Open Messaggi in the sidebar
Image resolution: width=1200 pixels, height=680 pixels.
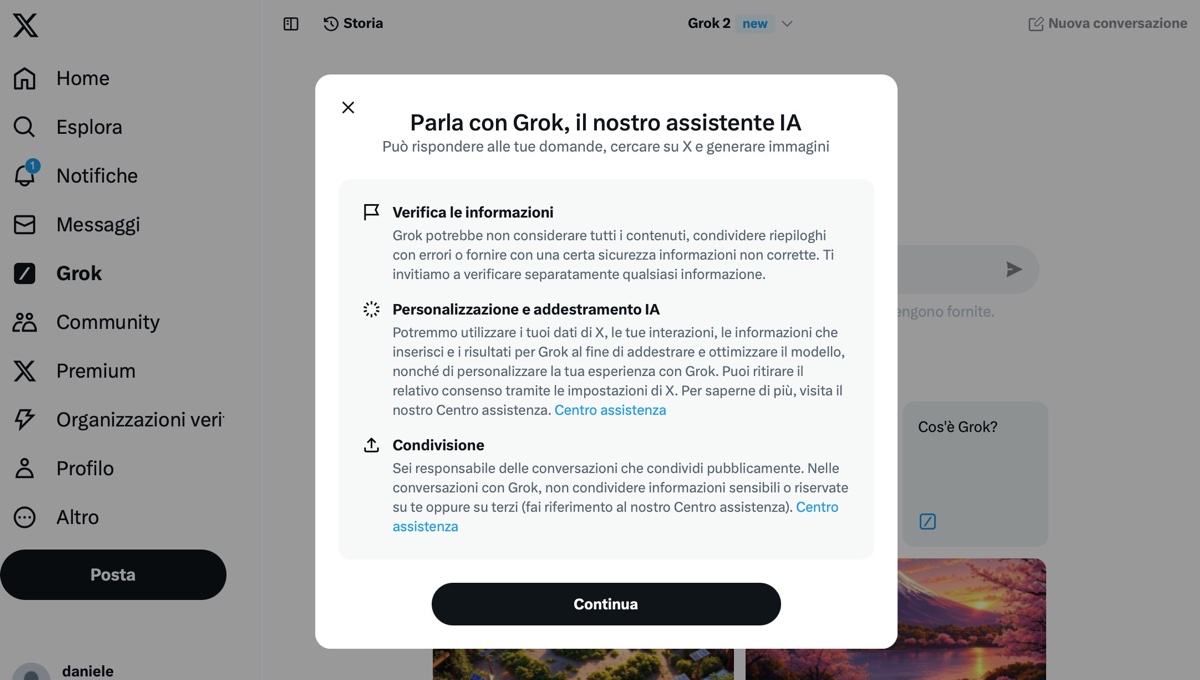click(77, 225)
